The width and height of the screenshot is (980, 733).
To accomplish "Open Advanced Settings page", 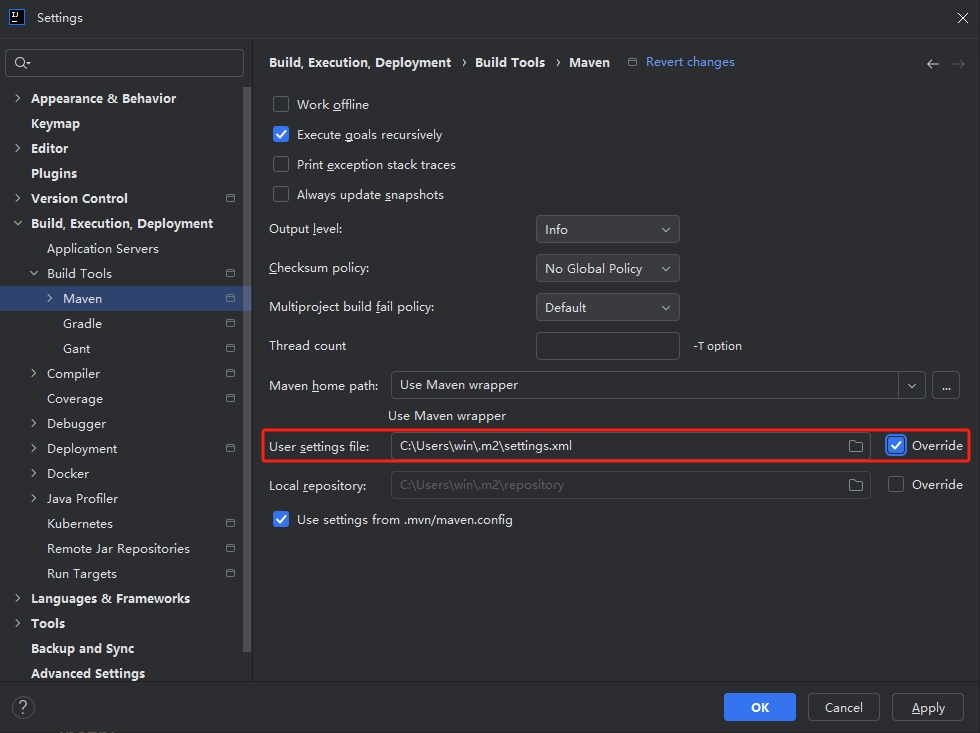I will click(x=88, y=674).
